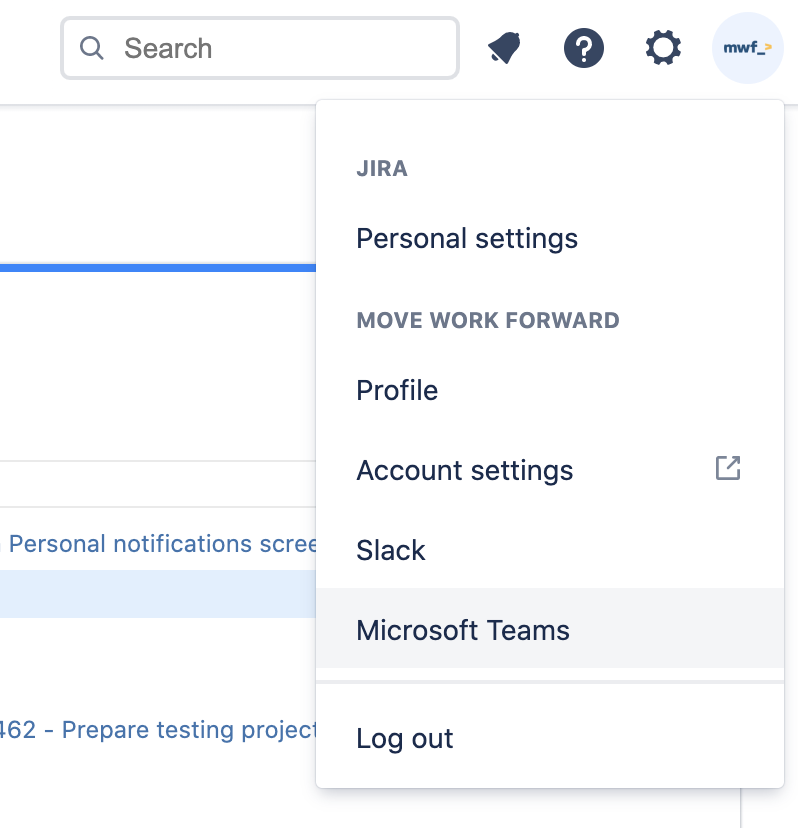Click the notifications bell icon
Screen dimensions: 798x828
click(505, 48)
